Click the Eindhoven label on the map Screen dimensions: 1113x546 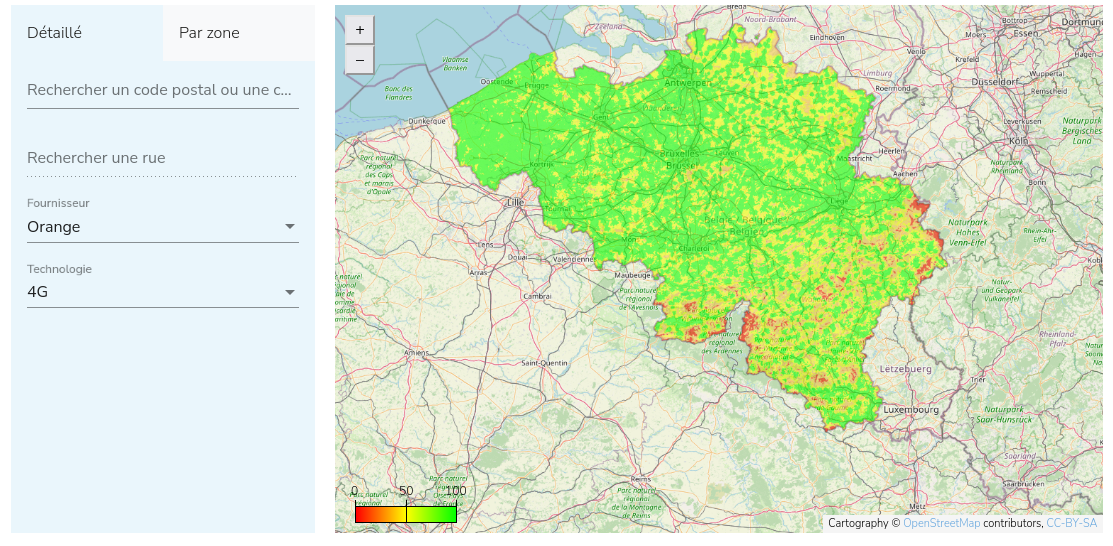(827, 37)
